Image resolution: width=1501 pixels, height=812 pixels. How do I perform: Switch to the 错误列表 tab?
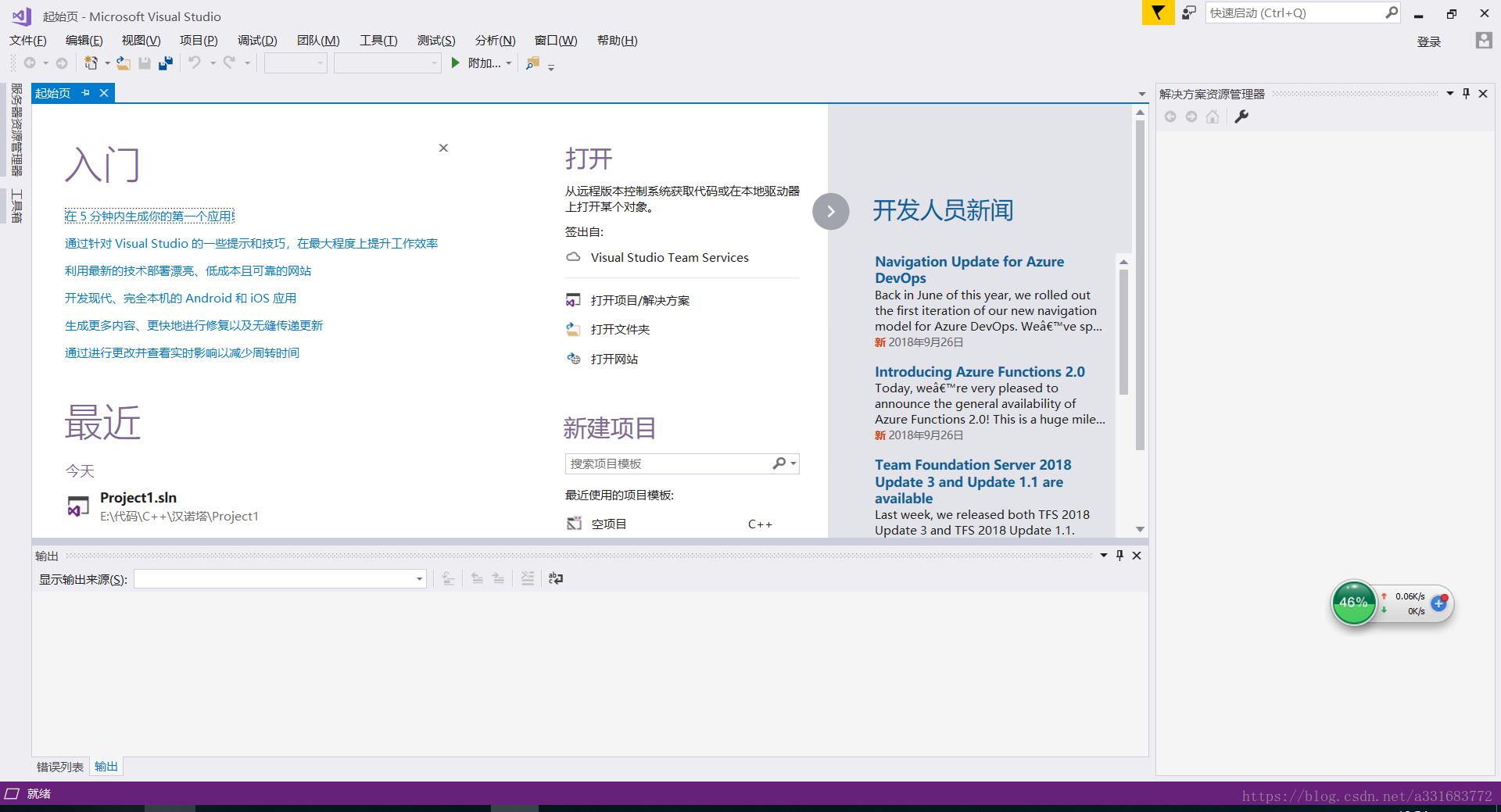click(60, 767)
